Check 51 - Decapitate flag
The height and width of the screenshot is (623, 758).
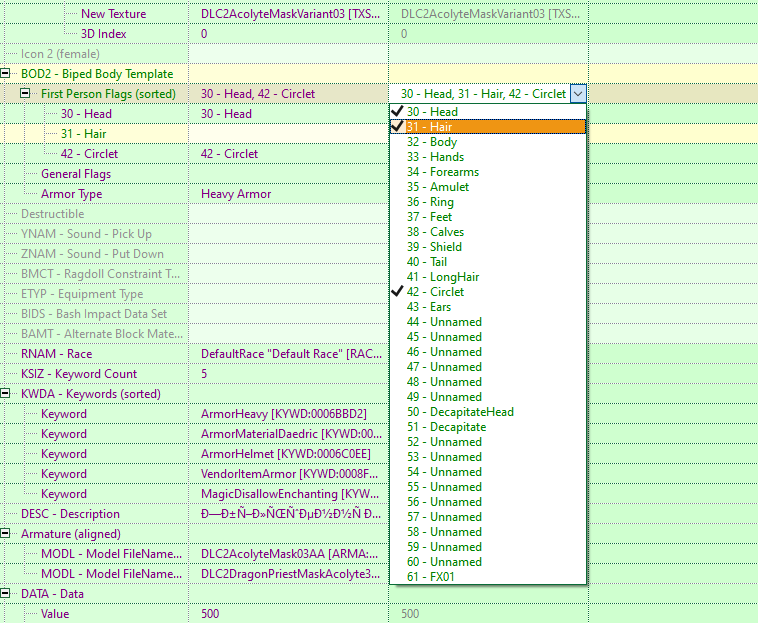pyautogui.click(x=488, y=426)
